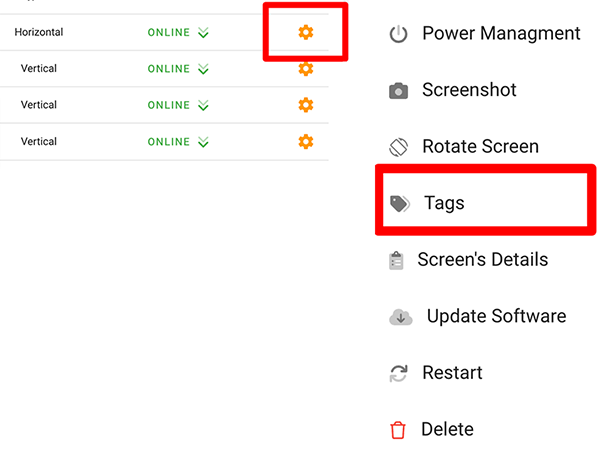Click the Screen's Details menu text

click(x=483, y=259)
